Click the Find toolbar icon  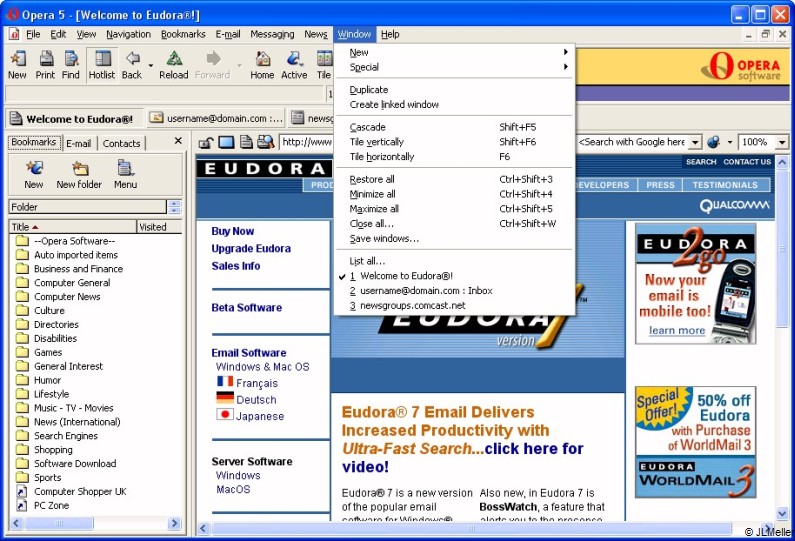point(70,65)
